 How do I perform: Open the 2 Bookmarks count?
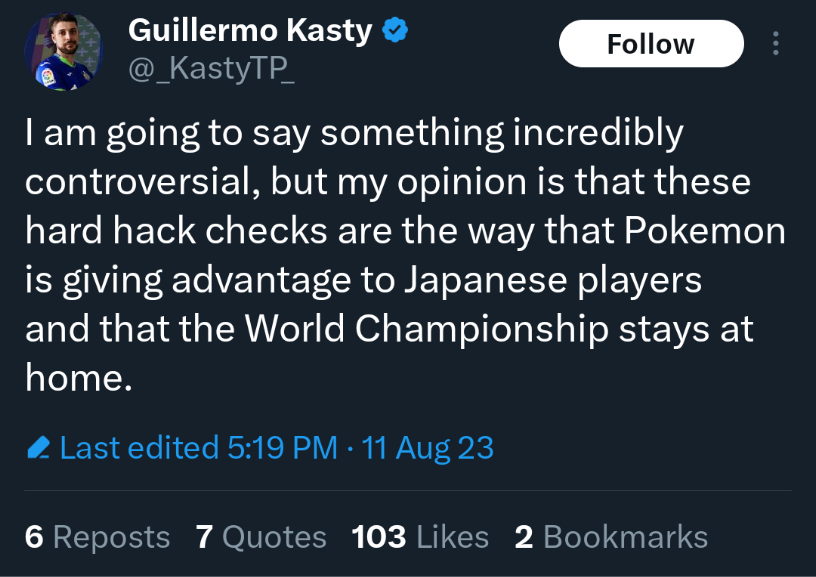pos(611,537)
